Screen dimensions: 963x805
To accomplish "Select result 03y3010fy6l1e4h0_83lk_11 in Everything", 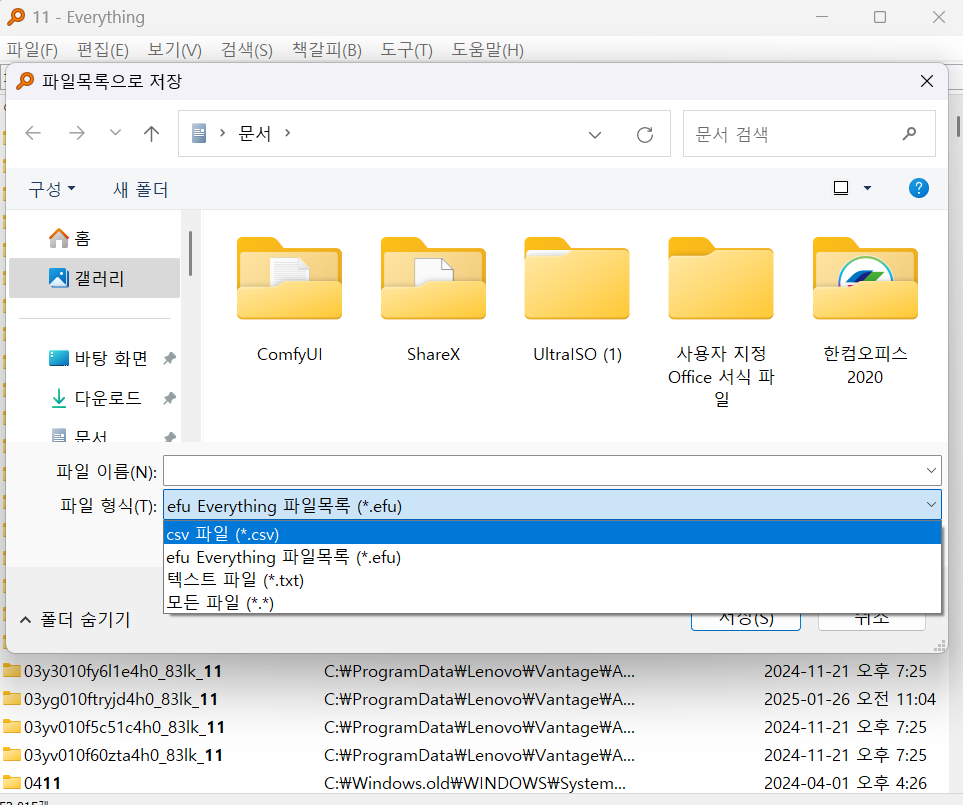I will pos(123,671).
